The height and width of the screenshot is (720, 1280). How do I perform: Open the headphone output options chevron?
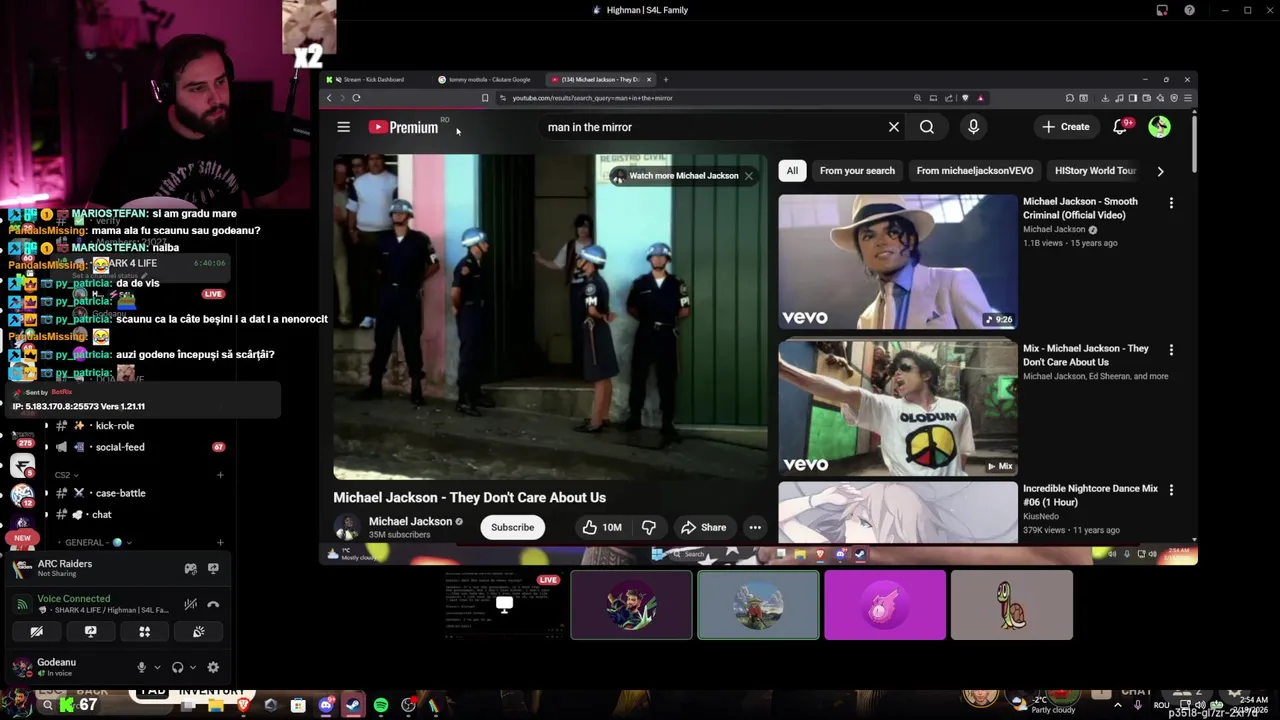[192, 667]
